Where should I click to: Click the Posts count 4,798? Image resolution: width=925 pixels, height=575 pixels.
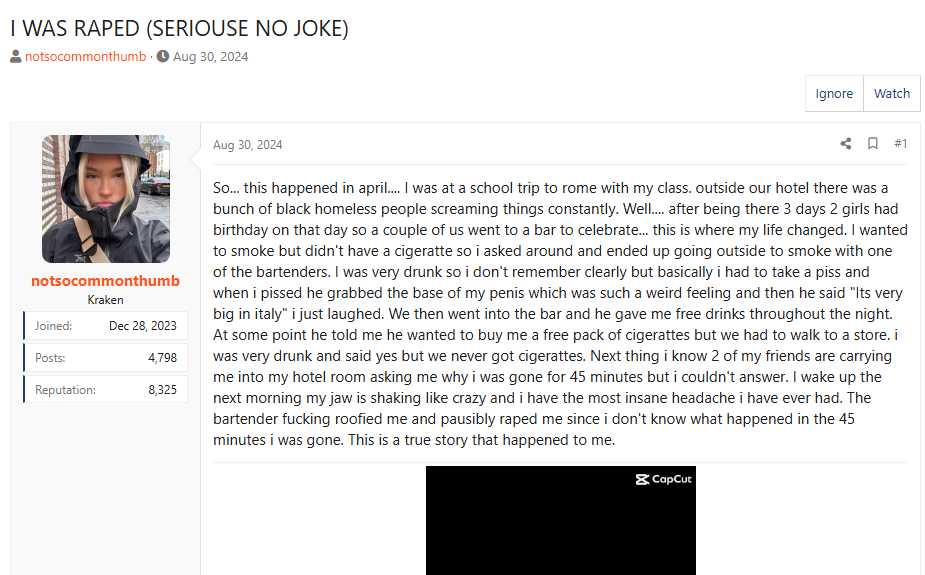162,357
